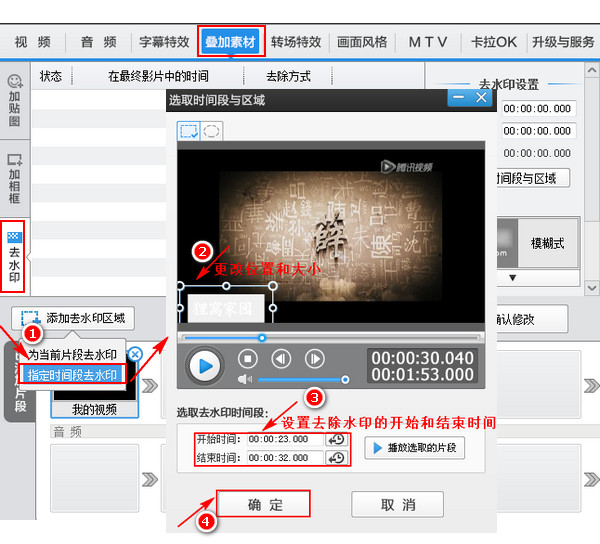Click the second 00:00:00.000 time field

click(537, 131)
